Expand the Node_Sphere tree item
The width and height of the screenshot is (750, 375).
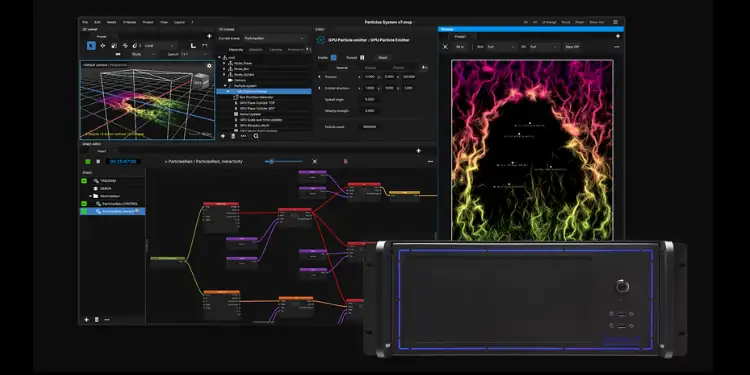(x=223, y=75)
